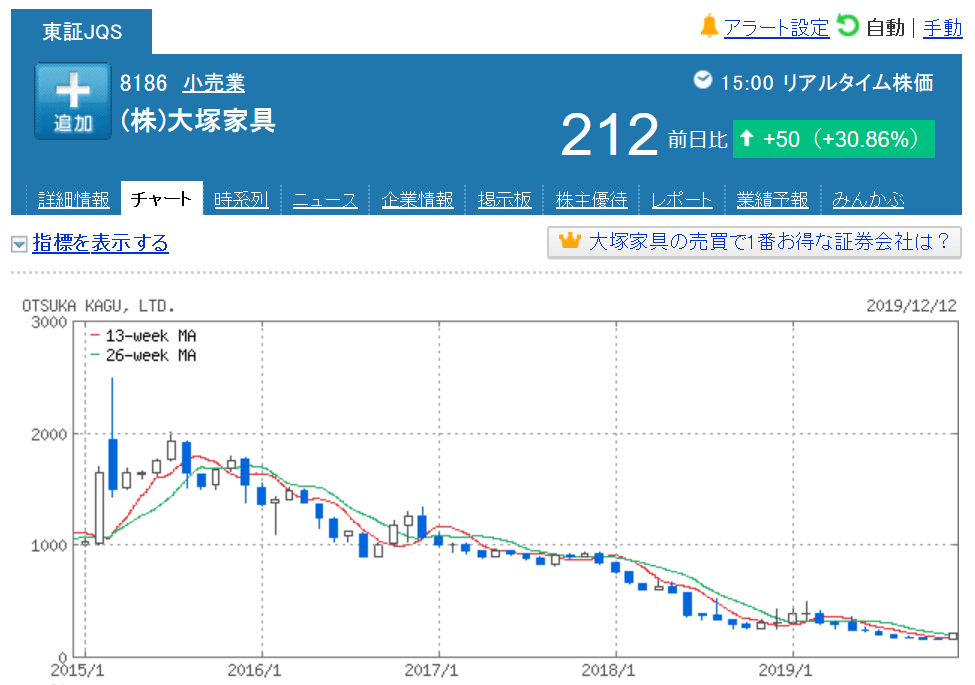Click the green up-arrow price change icon

[x=747, y=138]
